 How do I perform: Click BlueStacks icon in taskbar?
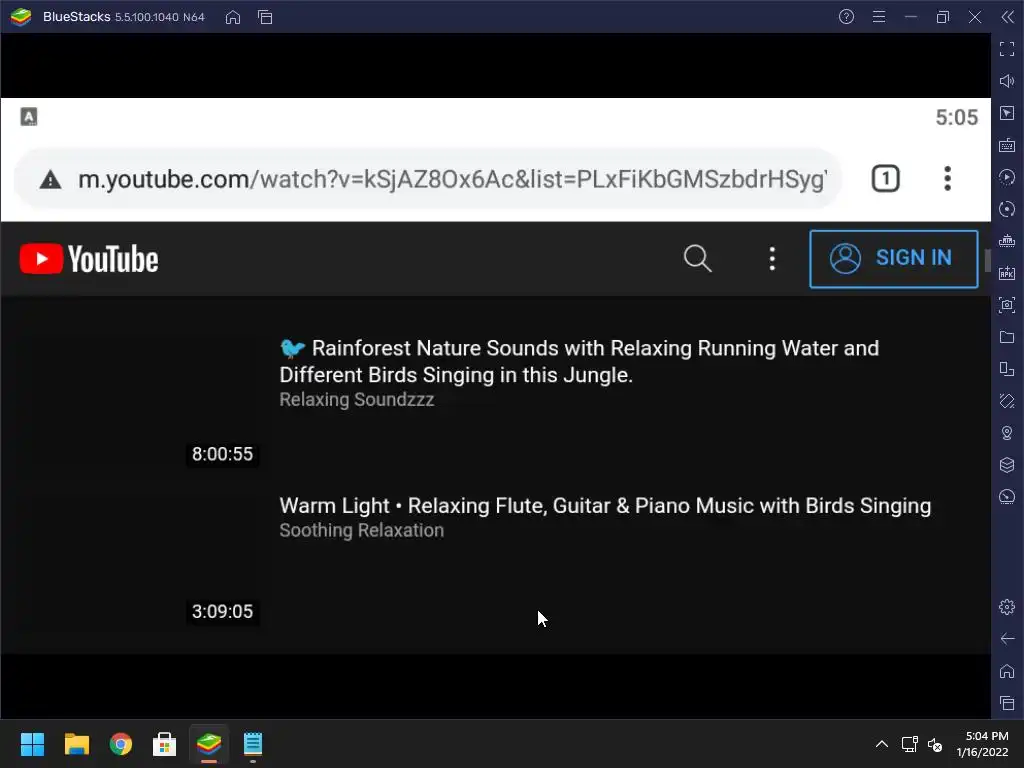point(209,744)
